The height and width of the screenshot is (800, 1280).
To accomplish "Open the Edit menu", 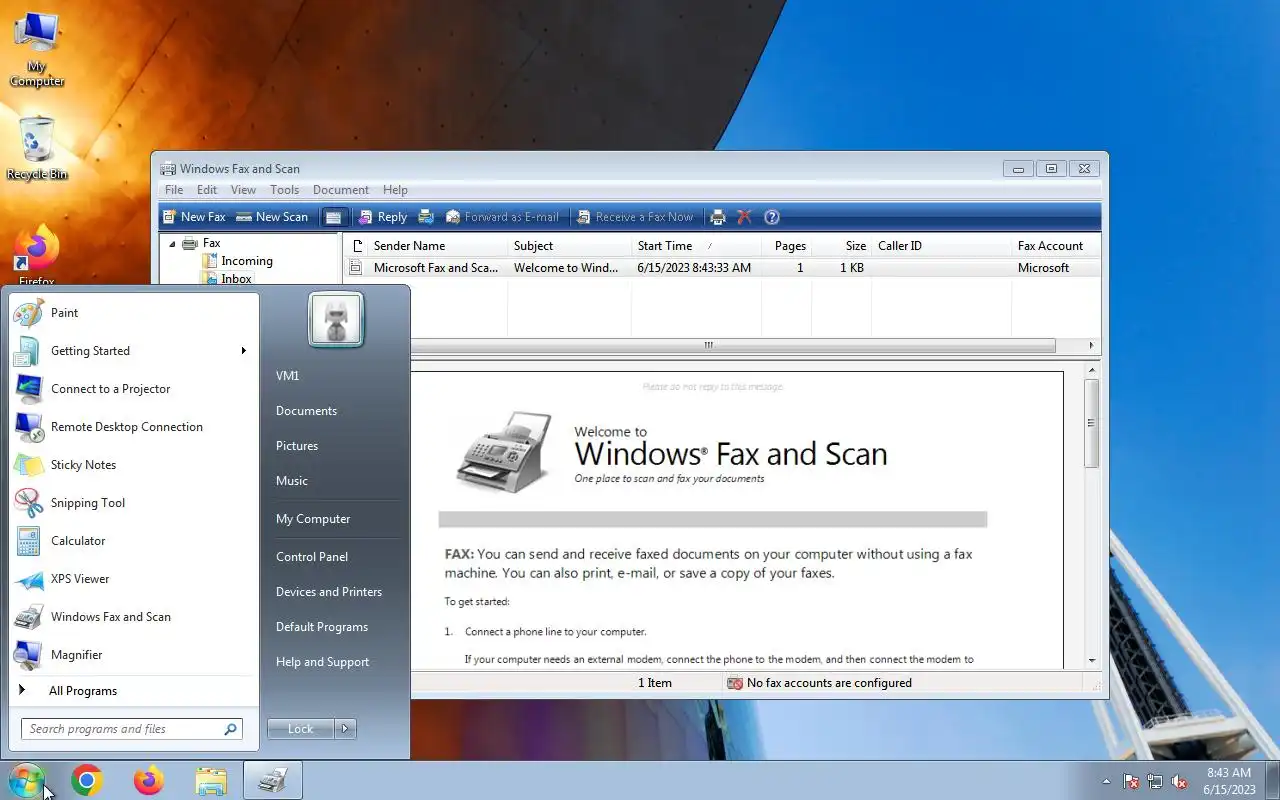I will point(207,190).
